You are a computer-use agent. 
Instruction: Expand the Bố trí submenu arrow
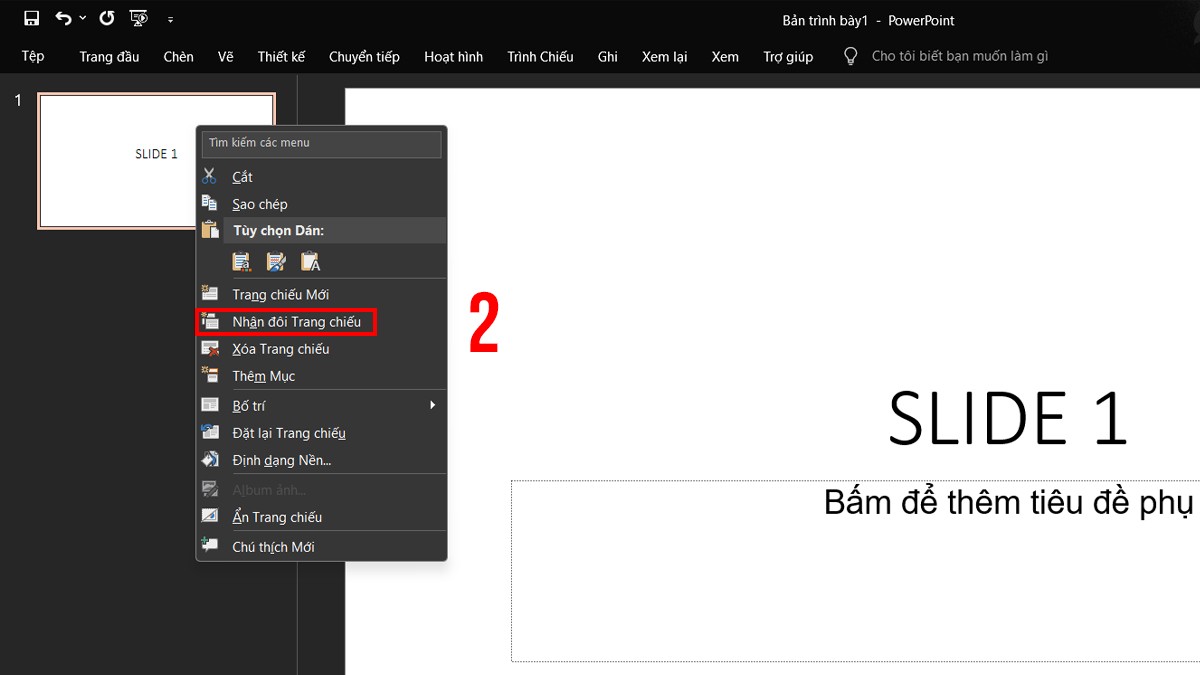point(433,405)
